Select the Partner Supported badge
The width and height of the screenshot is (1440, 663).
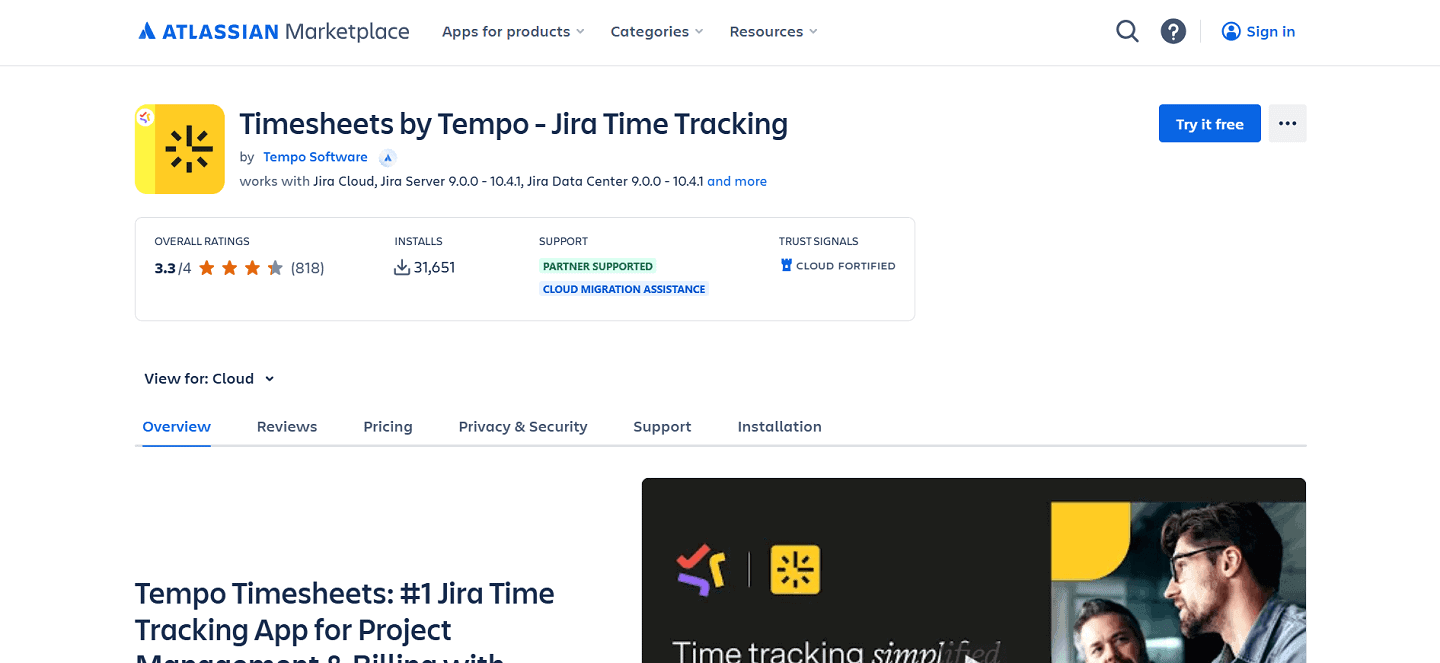597,266
